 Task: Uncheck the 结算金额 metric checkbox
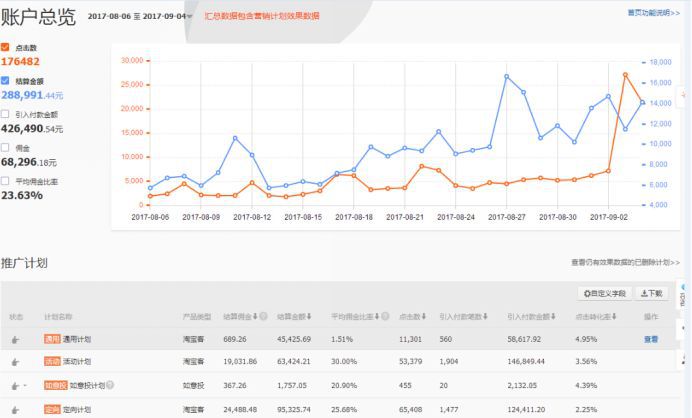(6, 80)
